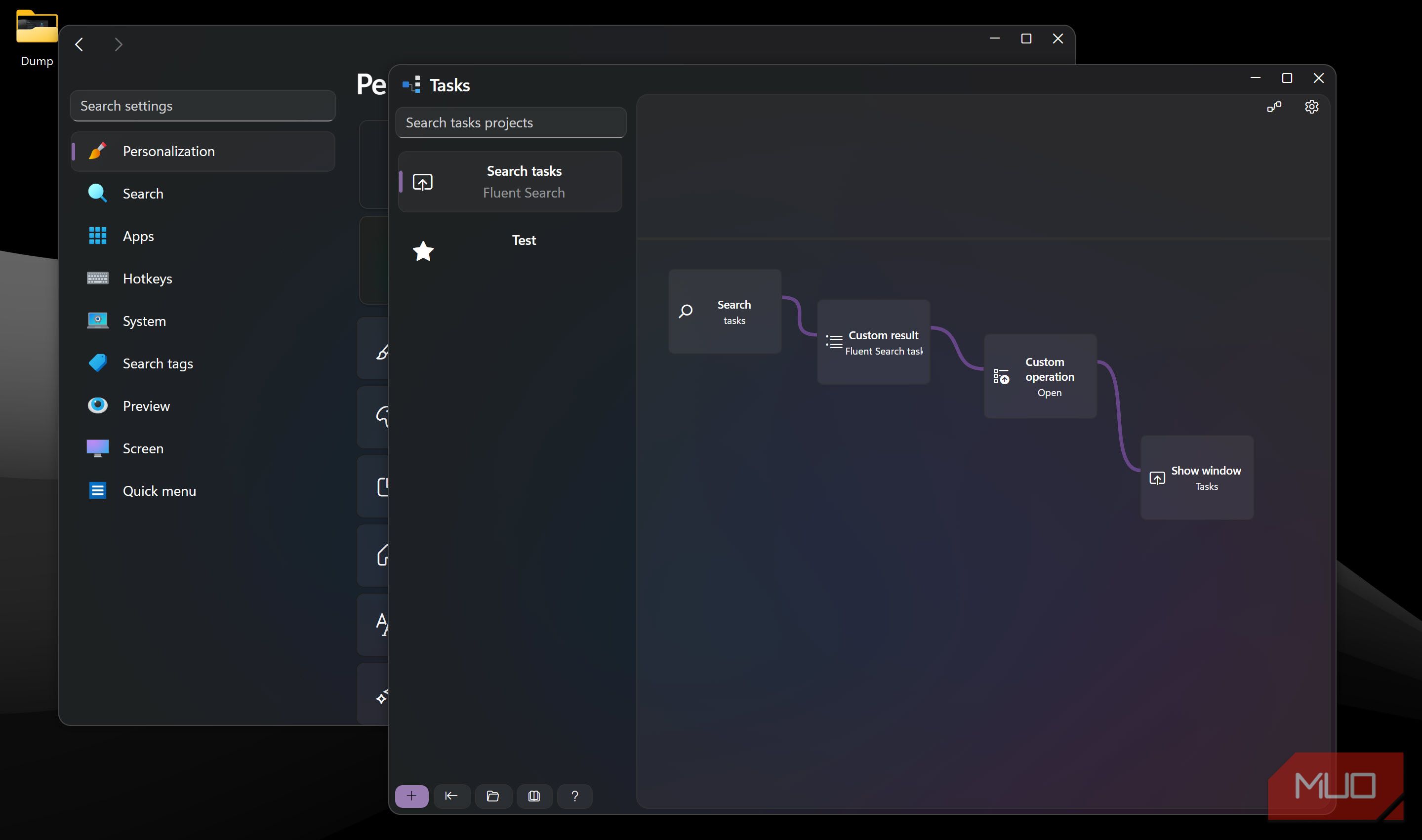
Task: Open Search section in settings sidebar
Action: (203, 194)
